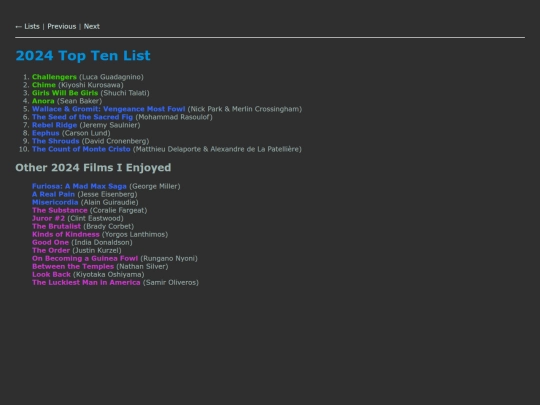Click director name Jeremy Saulnier
Image resolution: width=540 pixels, height=405 pixels.
110,125
